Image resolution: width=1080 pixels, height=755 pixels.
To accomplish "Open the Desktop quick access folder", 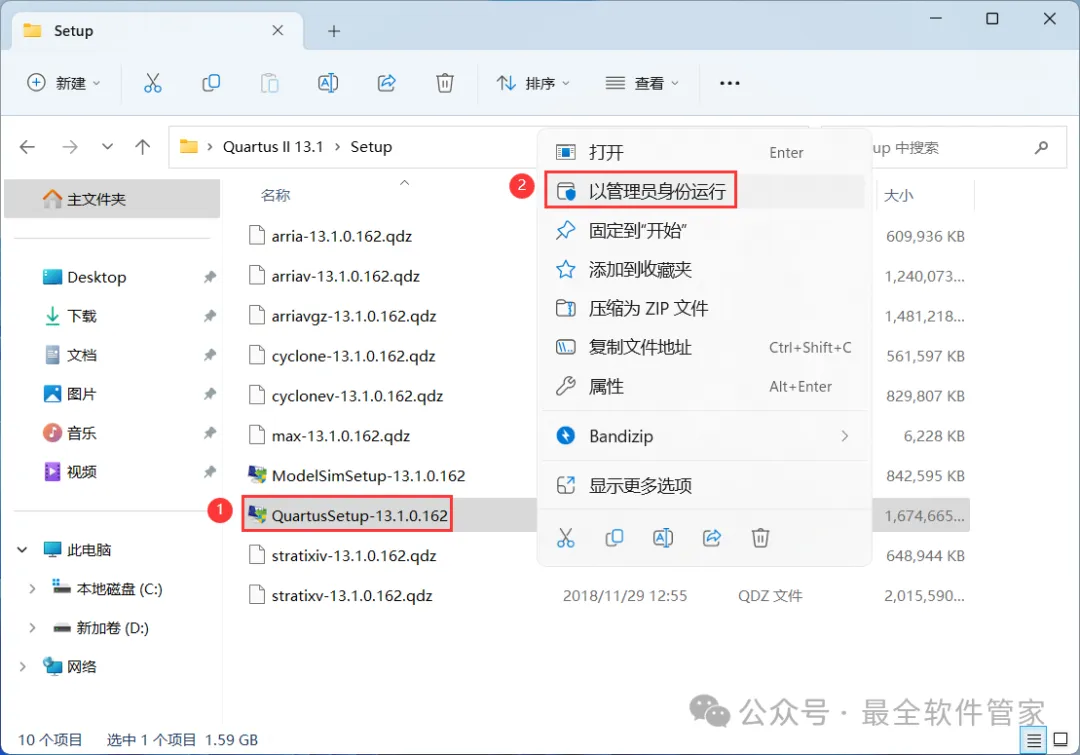I will [96, 277].
